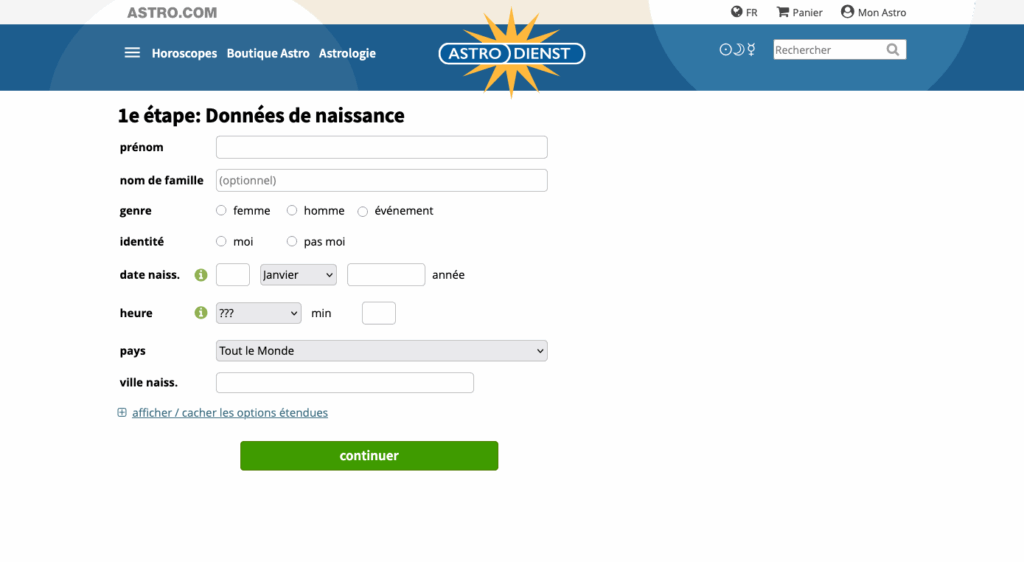Click the info icon beside date naiss.
Screen dimensions: 1024x562
(x=200, y=275)
